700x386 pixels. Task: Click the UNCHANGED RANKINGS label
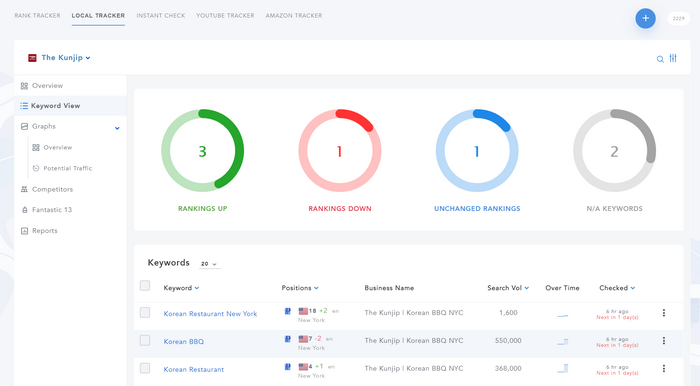tap(477, 208)
